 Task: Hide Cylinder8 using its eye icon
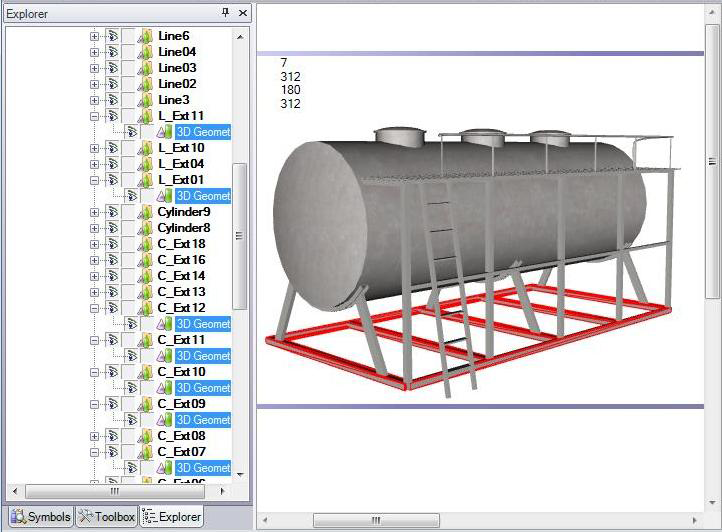(112, 228)
